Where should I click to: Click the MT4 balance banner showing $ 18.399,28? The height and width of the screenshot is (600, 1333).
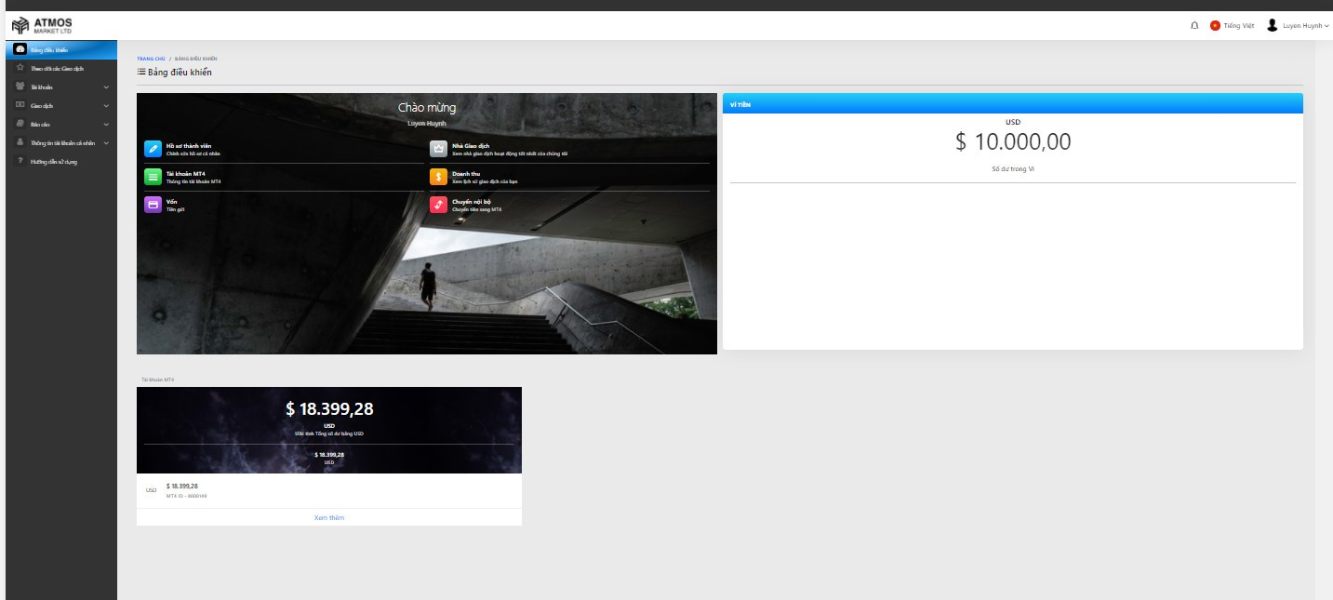click(x=329, y=430)
